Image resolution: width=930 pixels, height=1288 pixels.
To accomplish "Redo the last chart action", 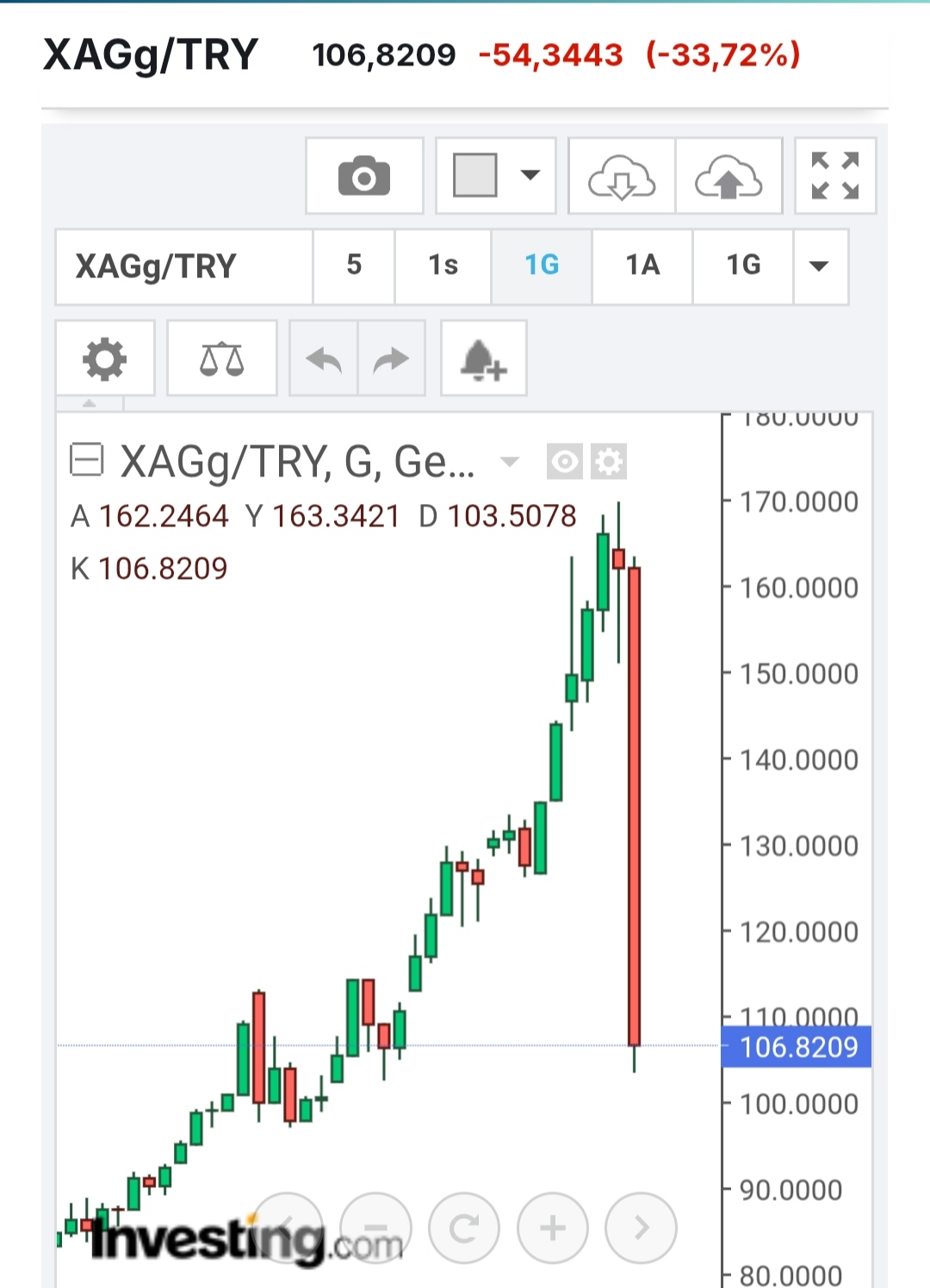I will click(391, 359).
